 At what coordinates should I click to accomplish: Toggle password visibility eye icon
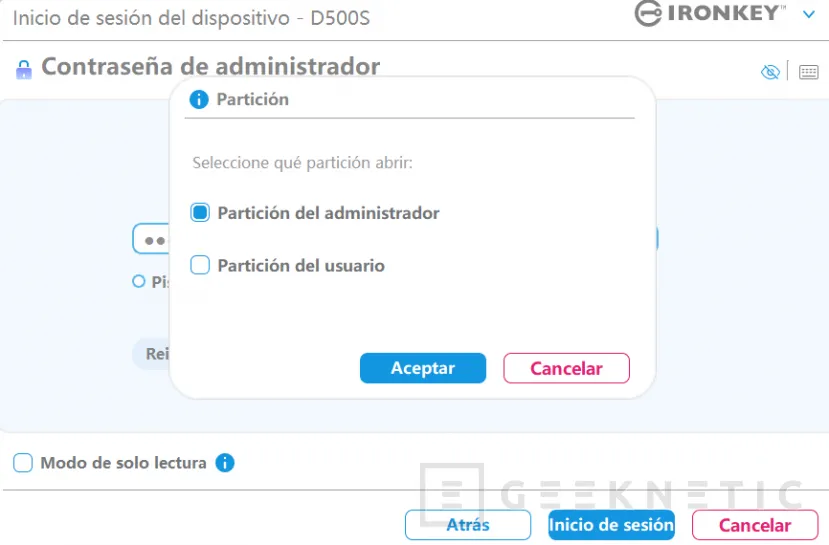coord(770,72)
